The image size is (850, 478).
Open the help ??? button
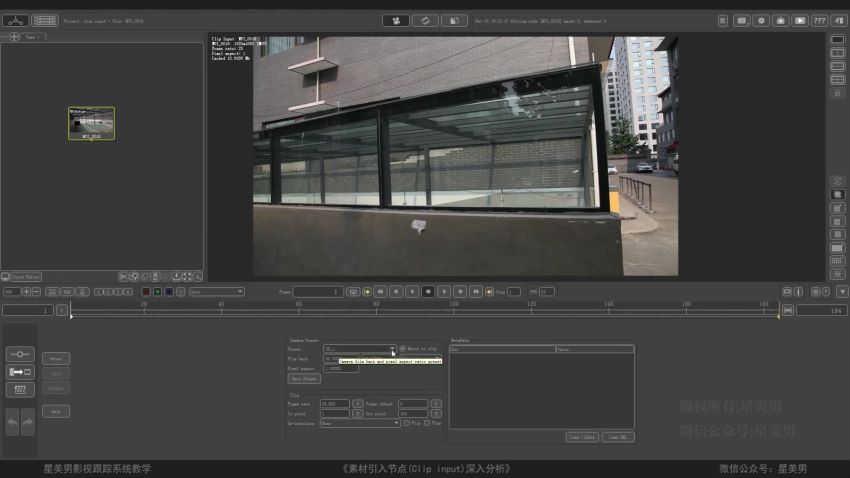[x=819, y=21]
